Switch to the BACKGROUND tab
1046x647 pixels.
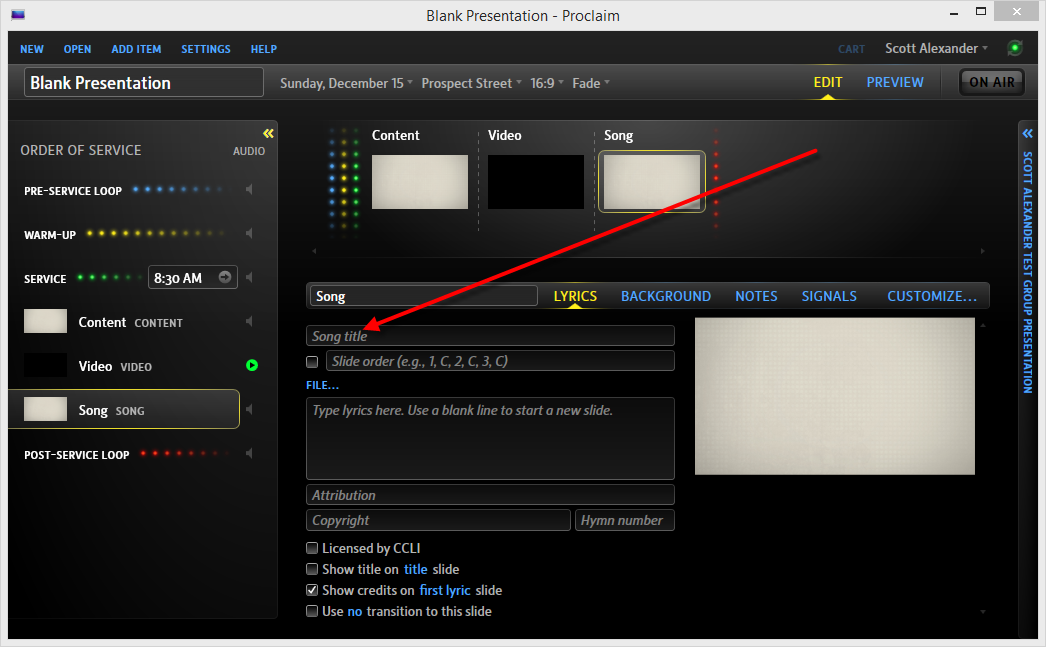(x=666, y=296)
